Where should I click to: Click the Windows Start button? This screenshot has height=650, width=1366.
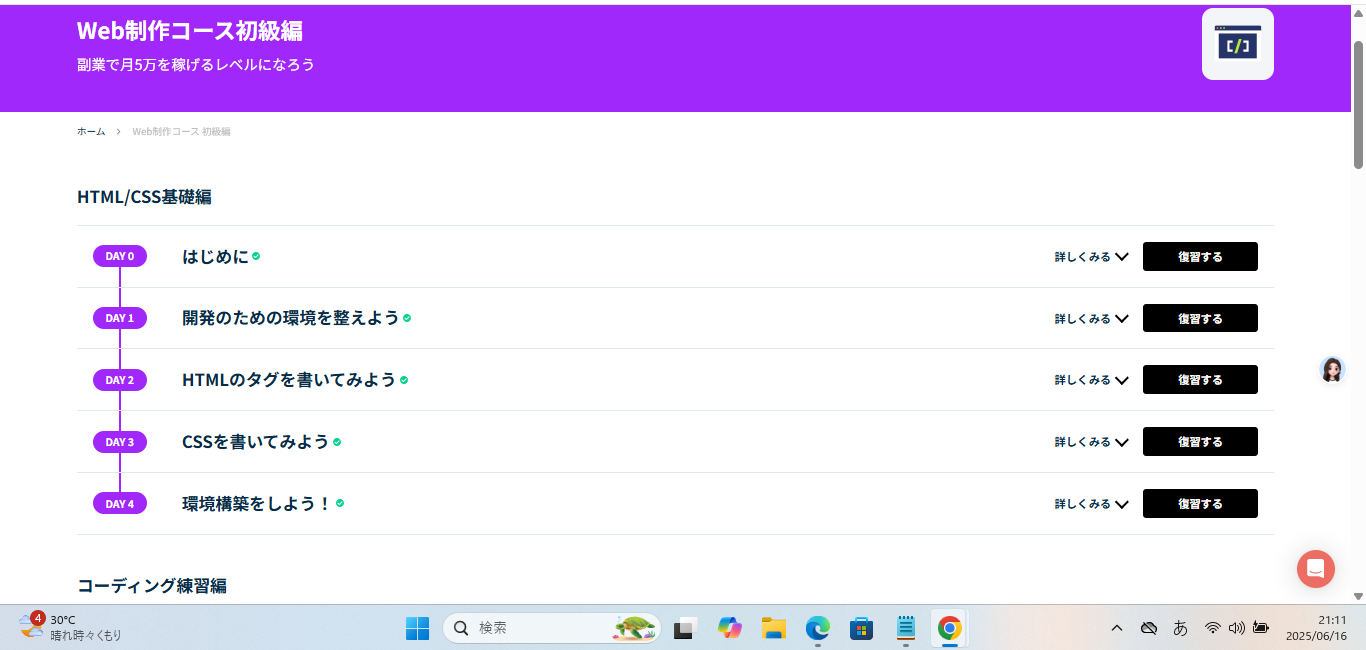coord(417,628)
